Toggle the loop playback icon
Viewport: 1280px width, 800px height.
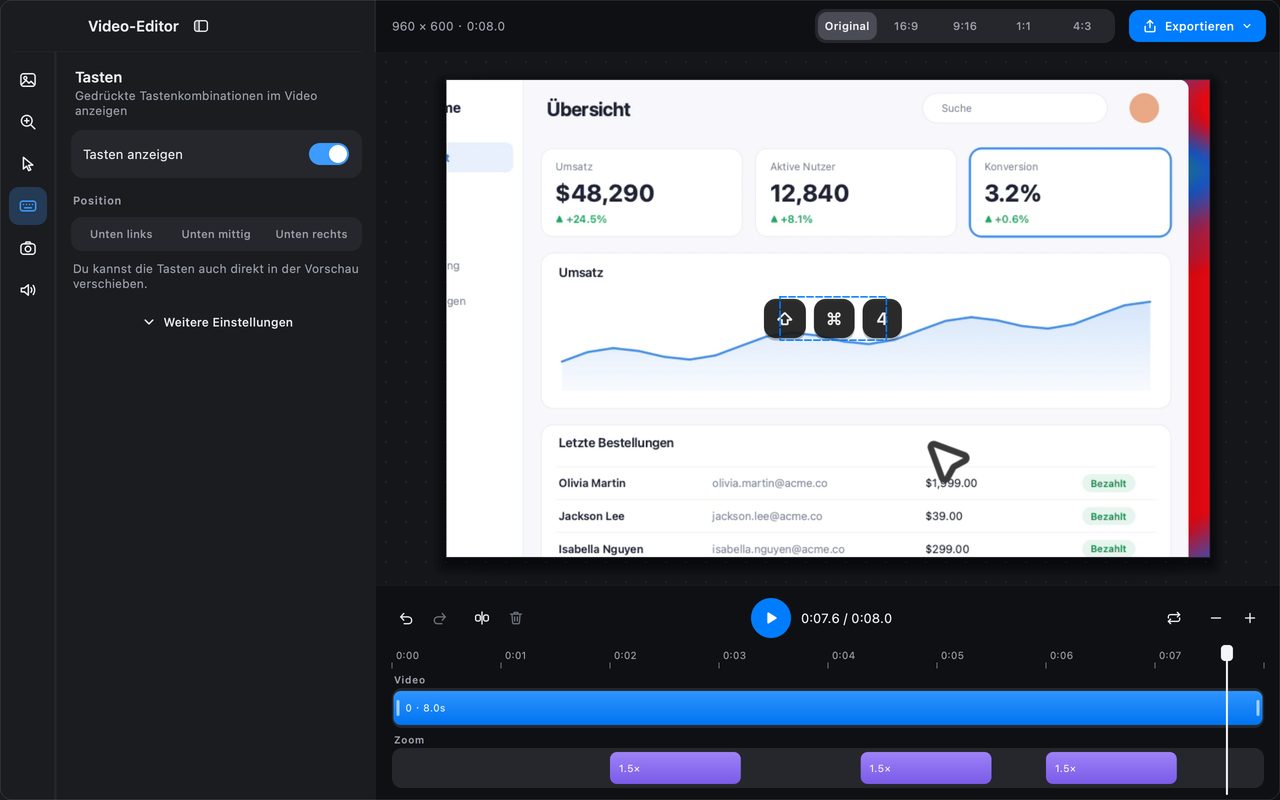point(1174,618)
